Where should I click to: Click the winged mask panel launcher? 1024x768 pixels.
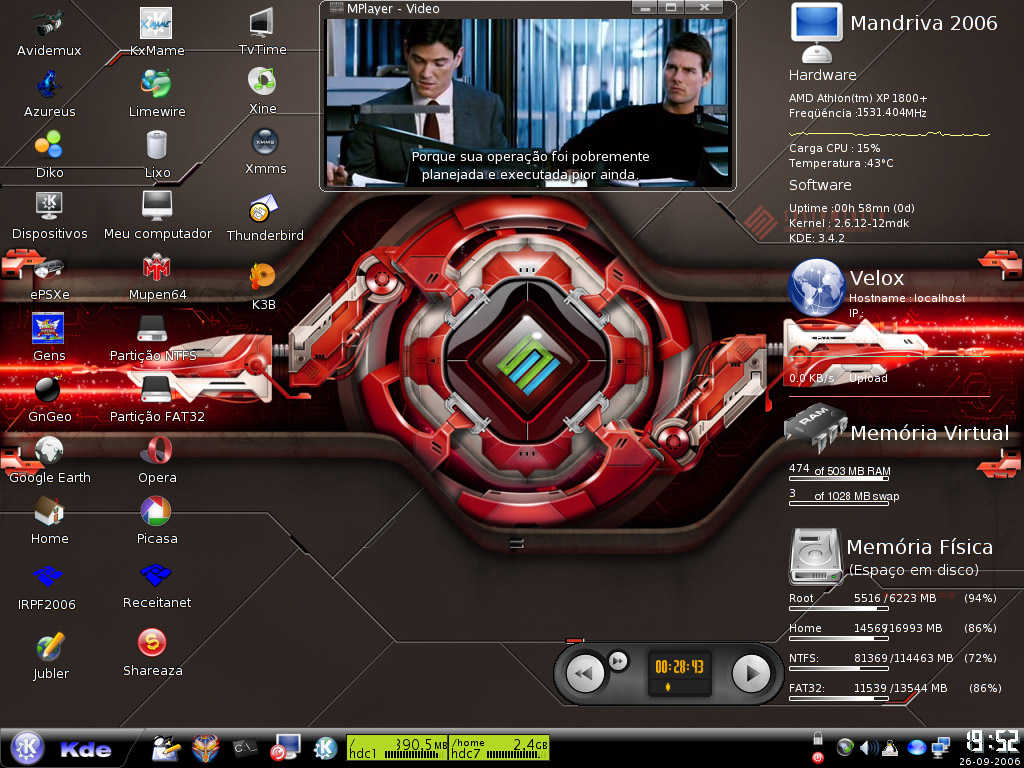206,748
